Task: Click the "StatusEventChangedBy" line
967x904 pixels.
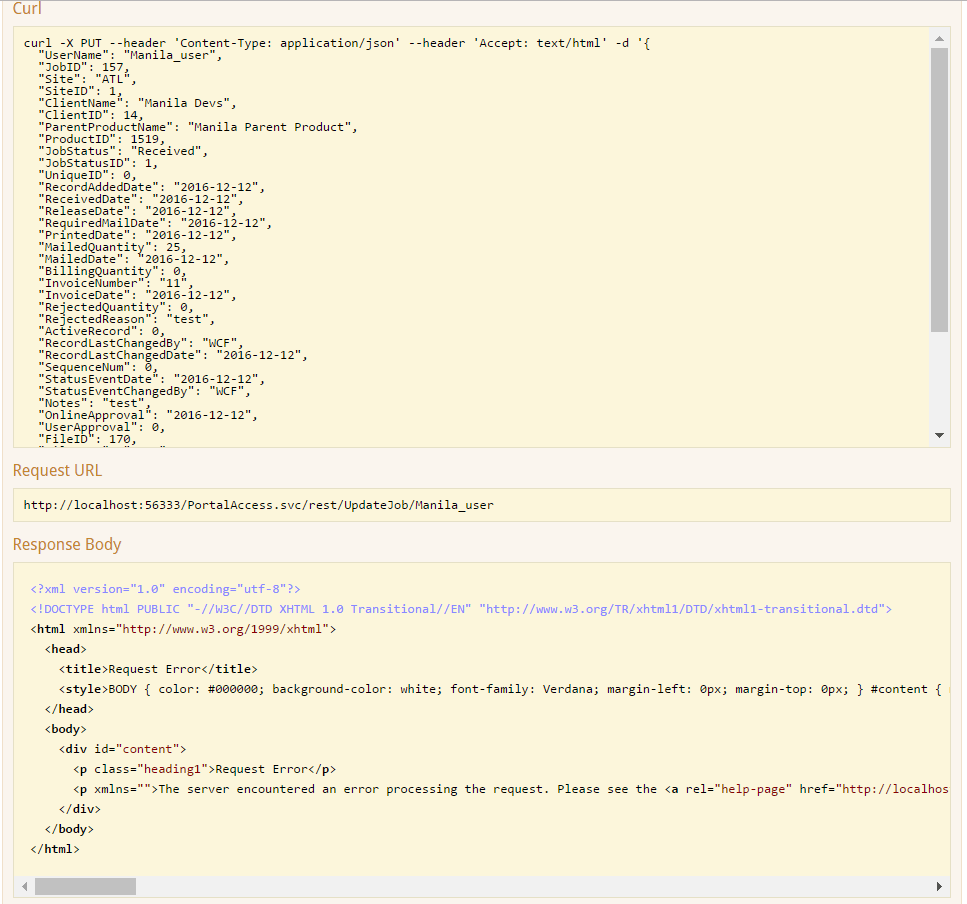Action: (144, 392)
